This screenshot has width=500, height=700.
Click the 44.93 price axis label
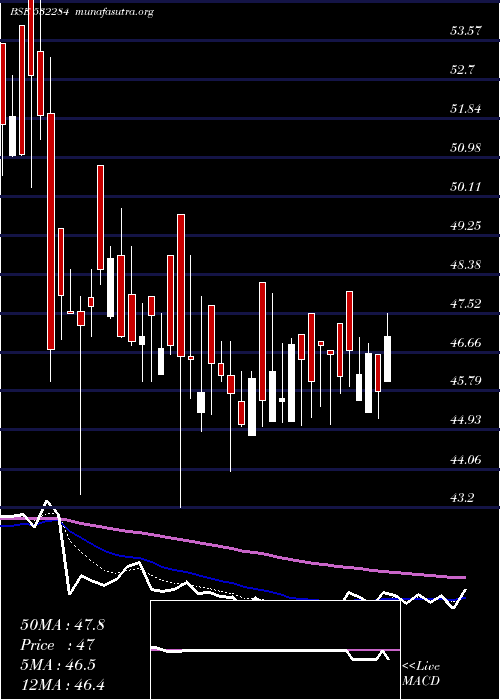[x=466, y=419]
